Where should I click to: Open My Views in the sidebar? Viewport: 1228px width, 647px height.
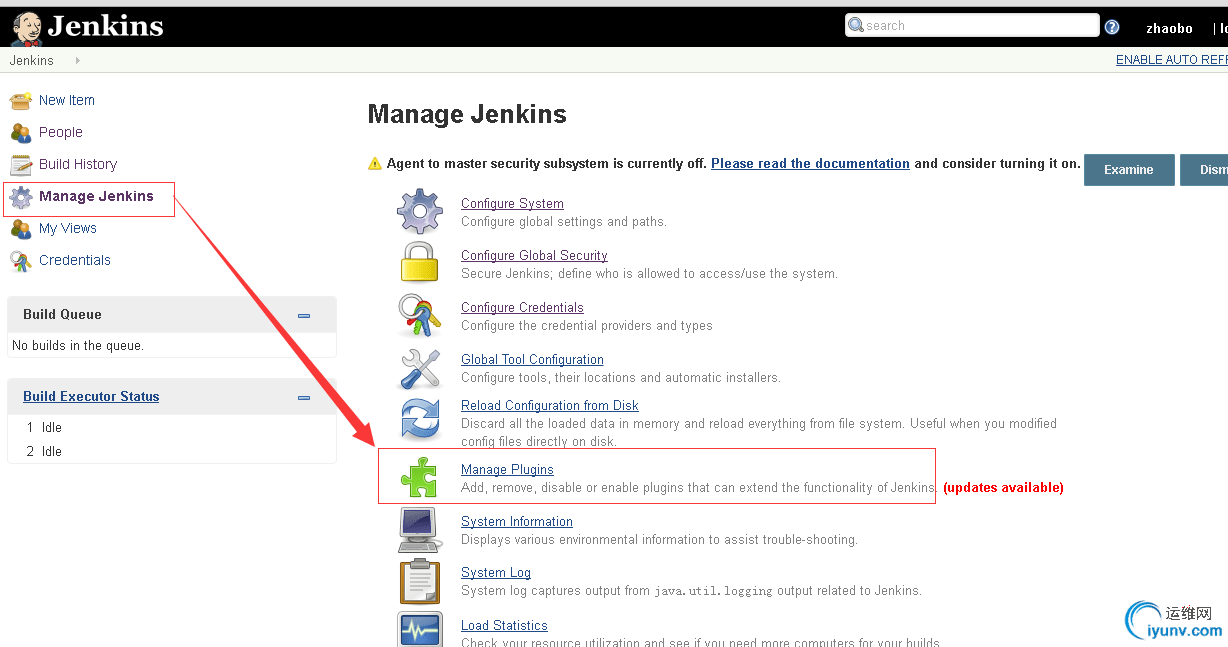coord(68,228)
